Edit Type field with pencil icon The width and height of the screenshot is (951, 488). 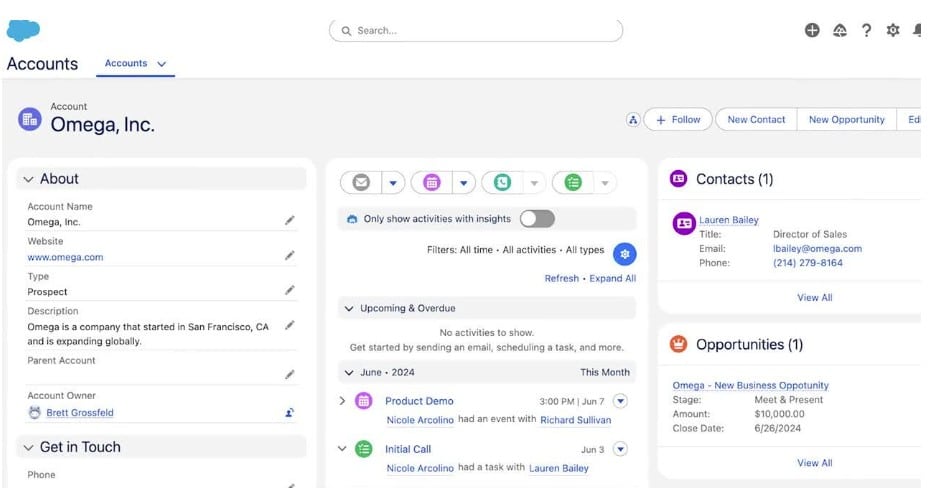pos(290,290)
